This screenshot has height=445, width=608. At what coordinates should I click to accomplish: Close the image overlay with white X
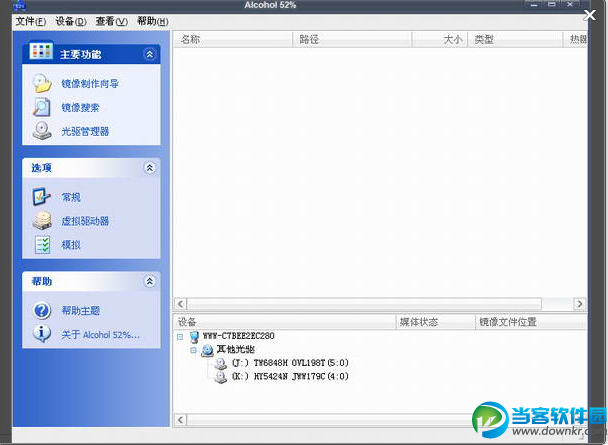tap(590, 15)
